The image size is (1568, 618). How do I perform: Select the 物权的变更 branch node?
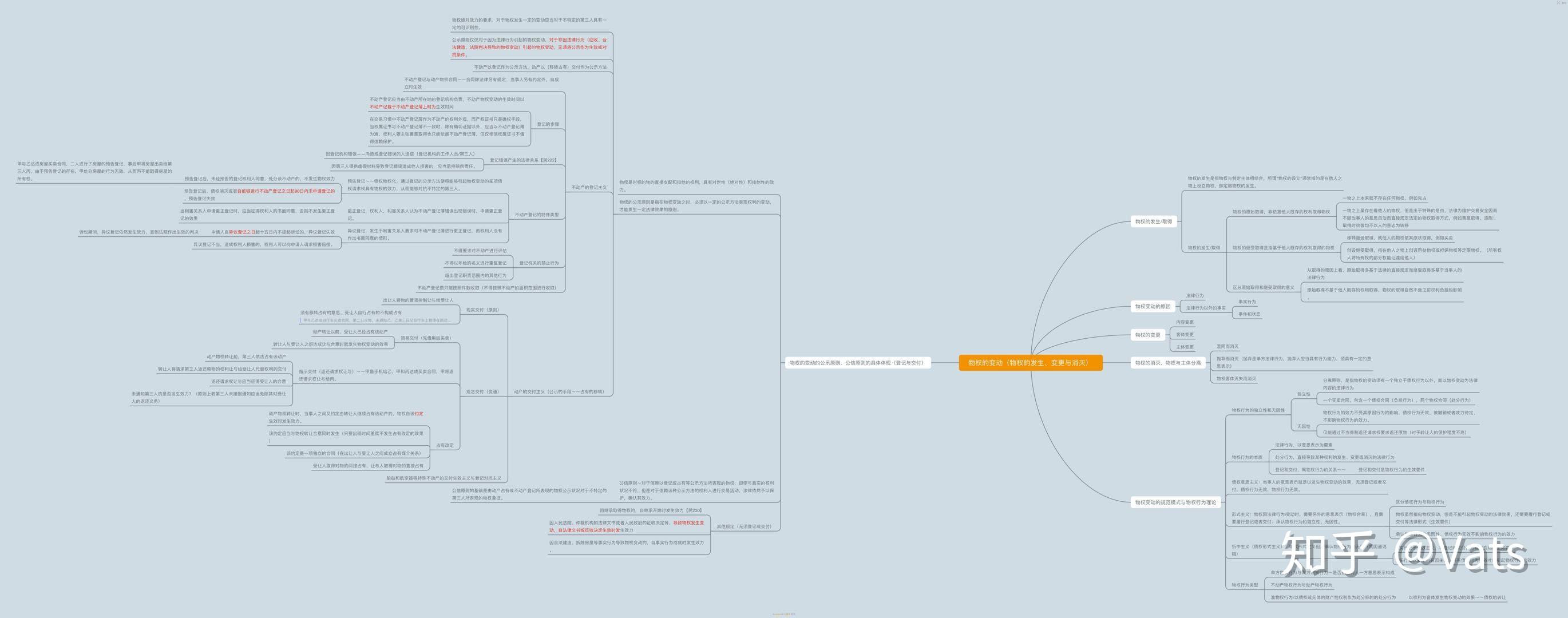click(1147, 335)
